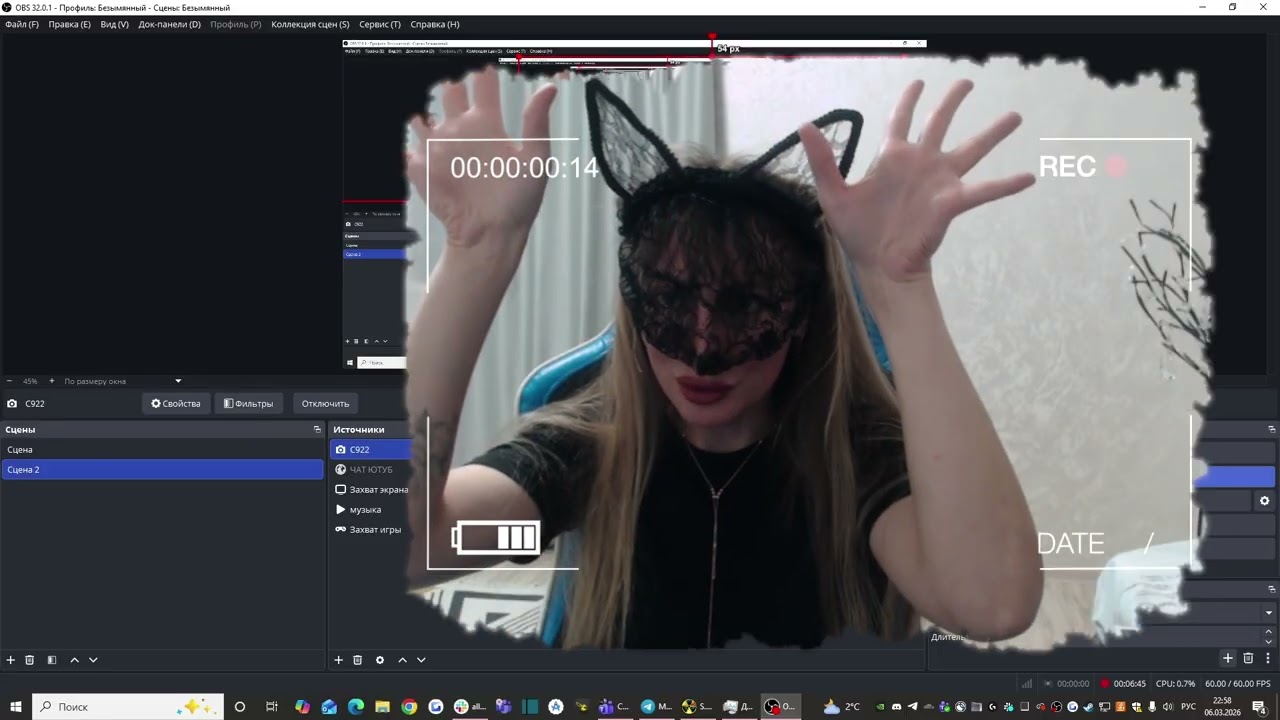Viewport: 1280px width, 720px height.
Task: Add a new scene with plus icon
Action: (x=11, y=660)
